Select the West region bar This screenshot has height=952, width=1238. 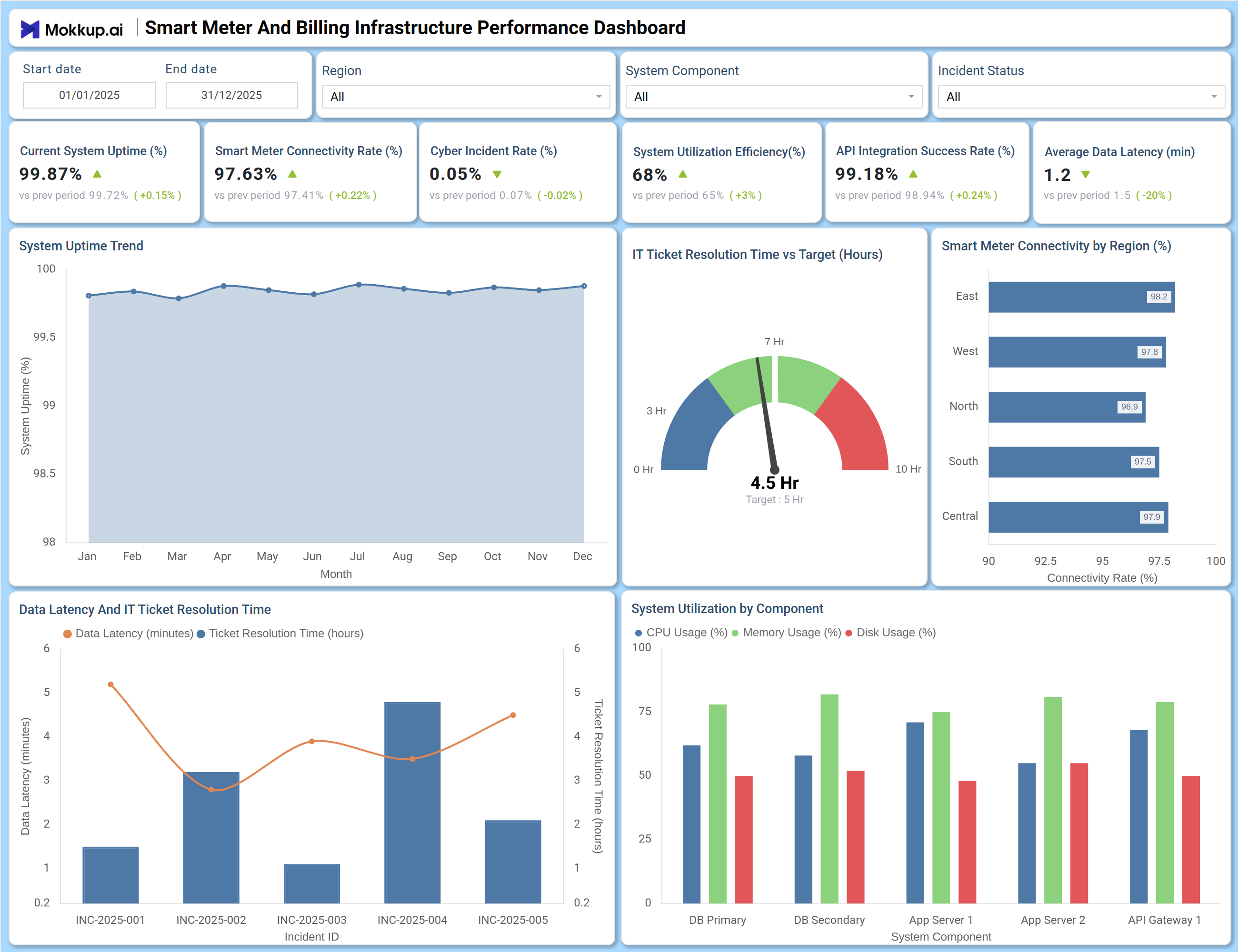[x=1077, y=352]
